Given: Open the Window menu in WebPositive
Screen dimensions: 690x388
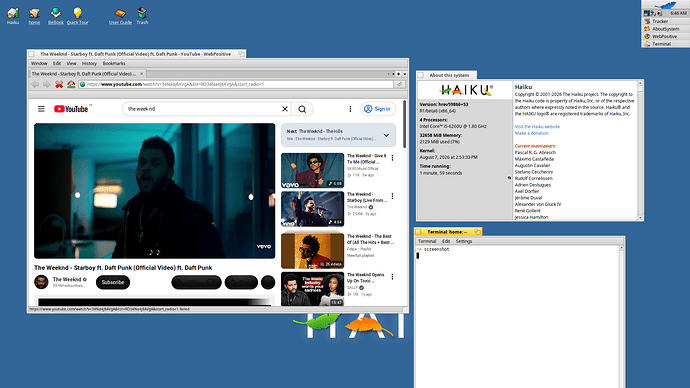Looking at the screenshot, I should click(39, 64).
